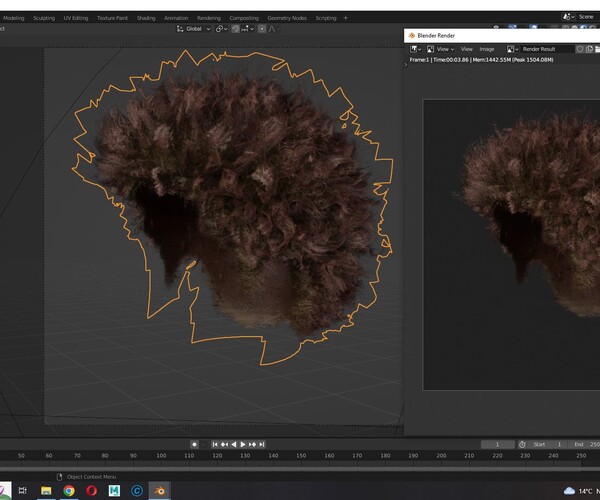The width and height of the screenshot is (600, 500).
Task: Open the Maya icon on the taskbar
Action: pyautogui.click(x=114, y=490)
